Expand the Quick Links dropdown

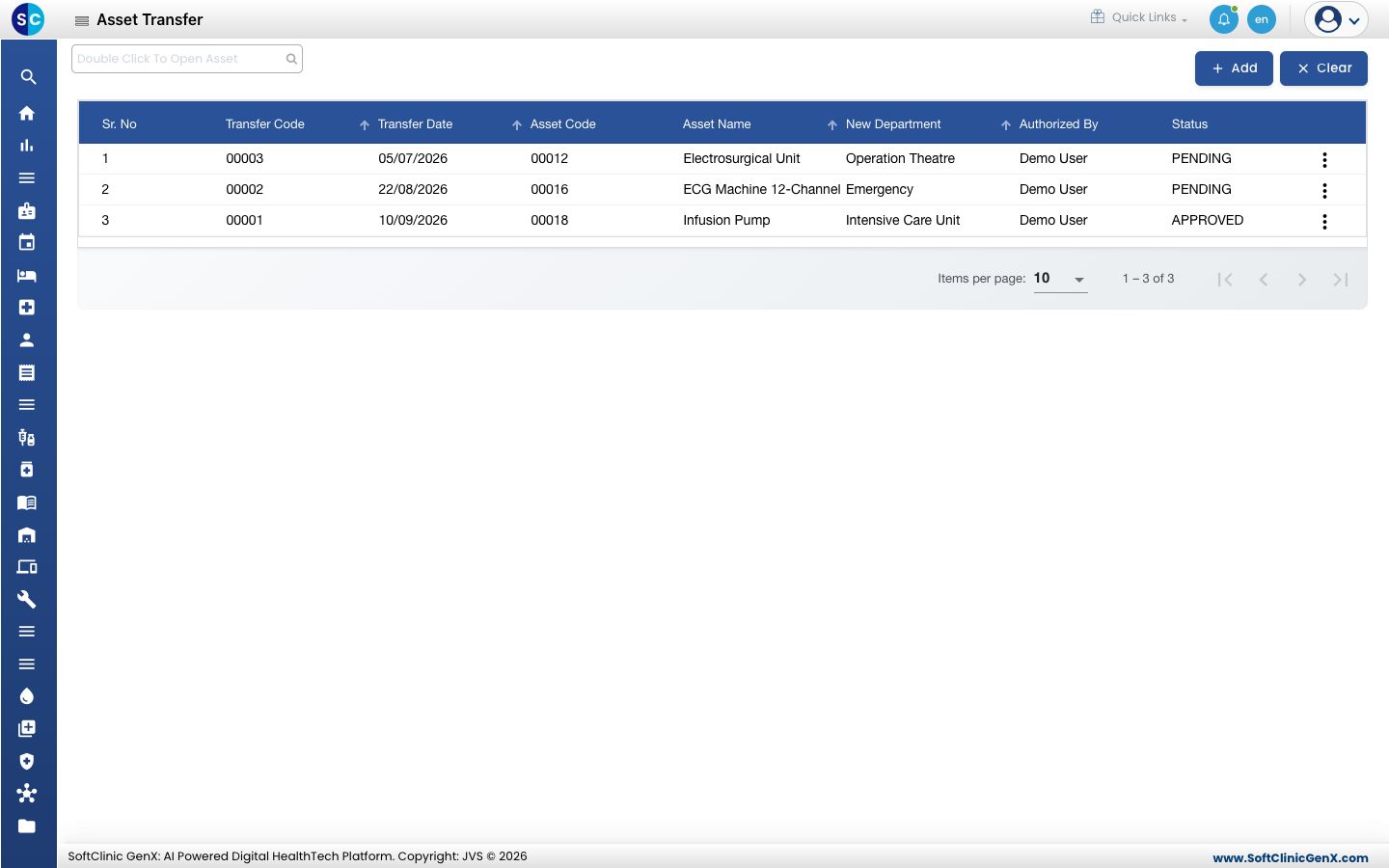click(x=1139, y=17)
